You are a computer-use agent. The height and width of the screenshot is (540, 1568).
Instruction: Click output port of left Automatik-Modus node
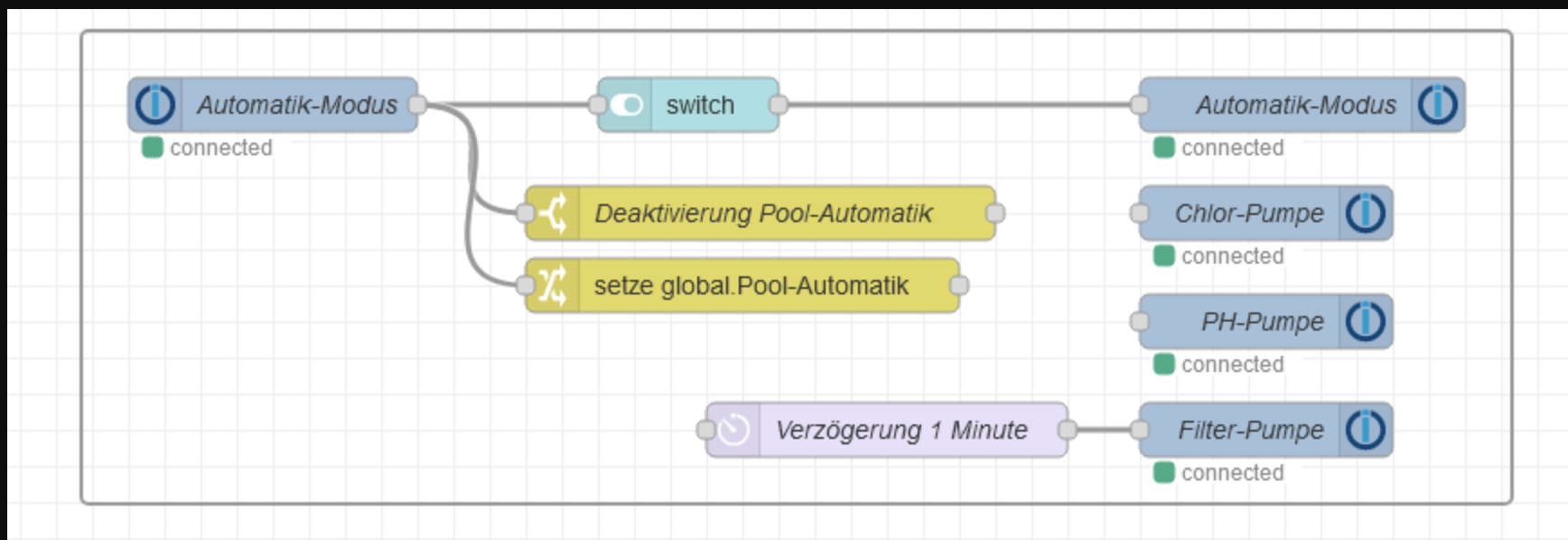pos(417,105)
